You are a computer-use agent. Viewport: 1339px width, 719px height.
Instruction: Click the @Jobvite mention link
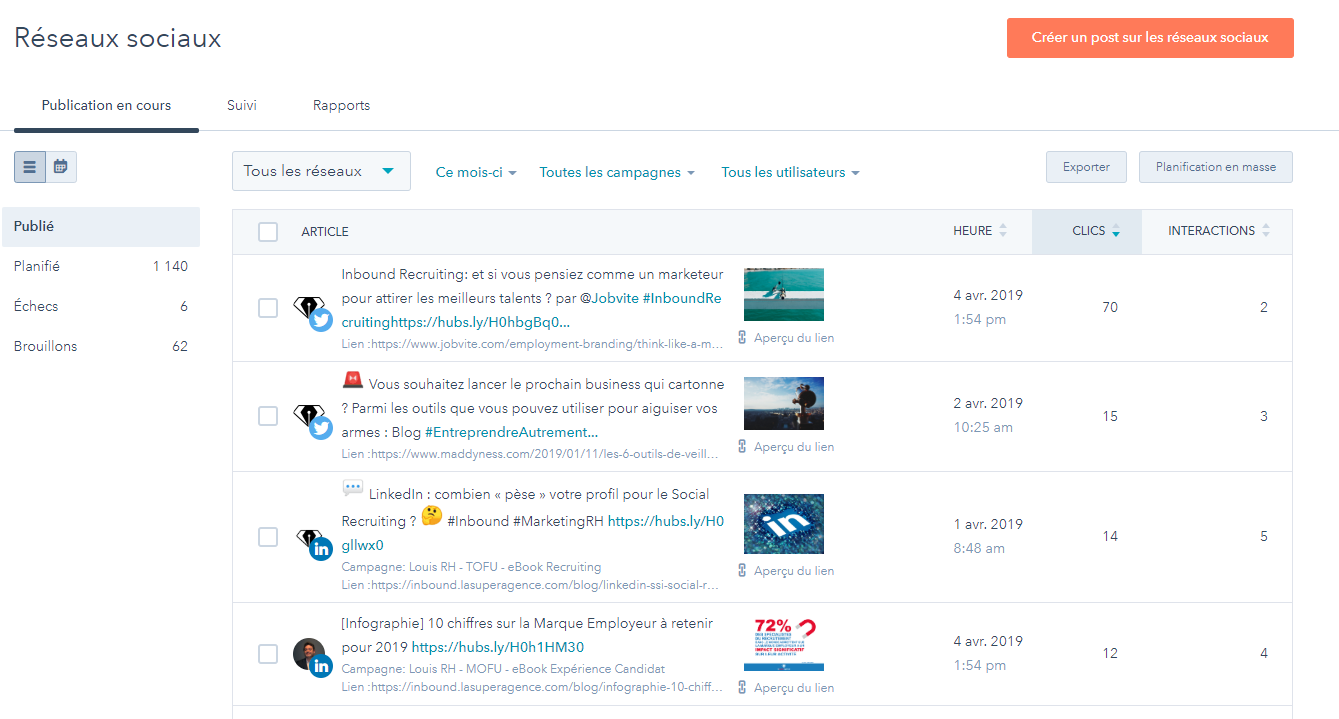click(x=609, y=298)
